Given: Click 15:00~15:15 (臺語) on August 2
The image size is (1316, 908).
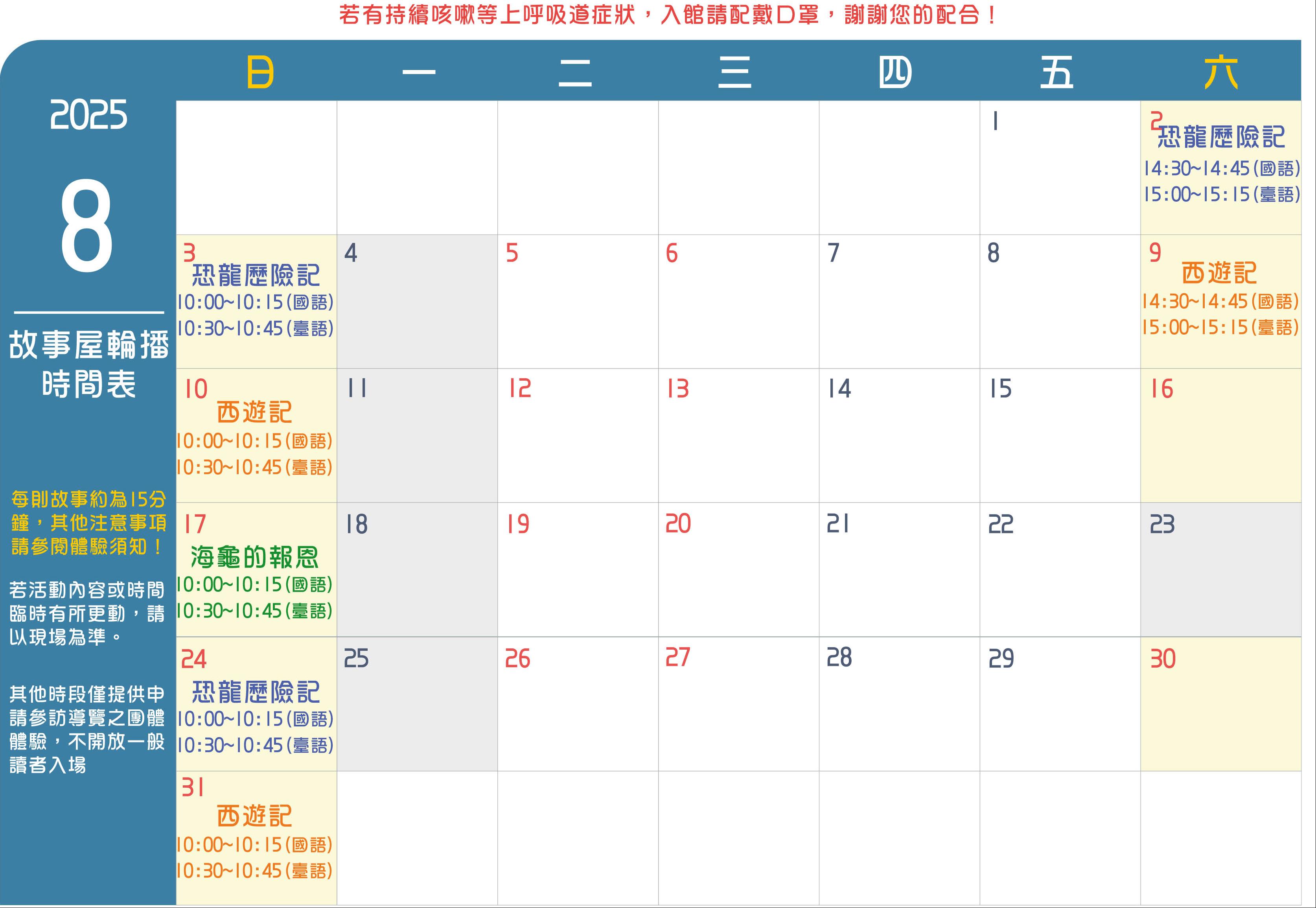Looking at the screenshot, I should (1222, 195).
